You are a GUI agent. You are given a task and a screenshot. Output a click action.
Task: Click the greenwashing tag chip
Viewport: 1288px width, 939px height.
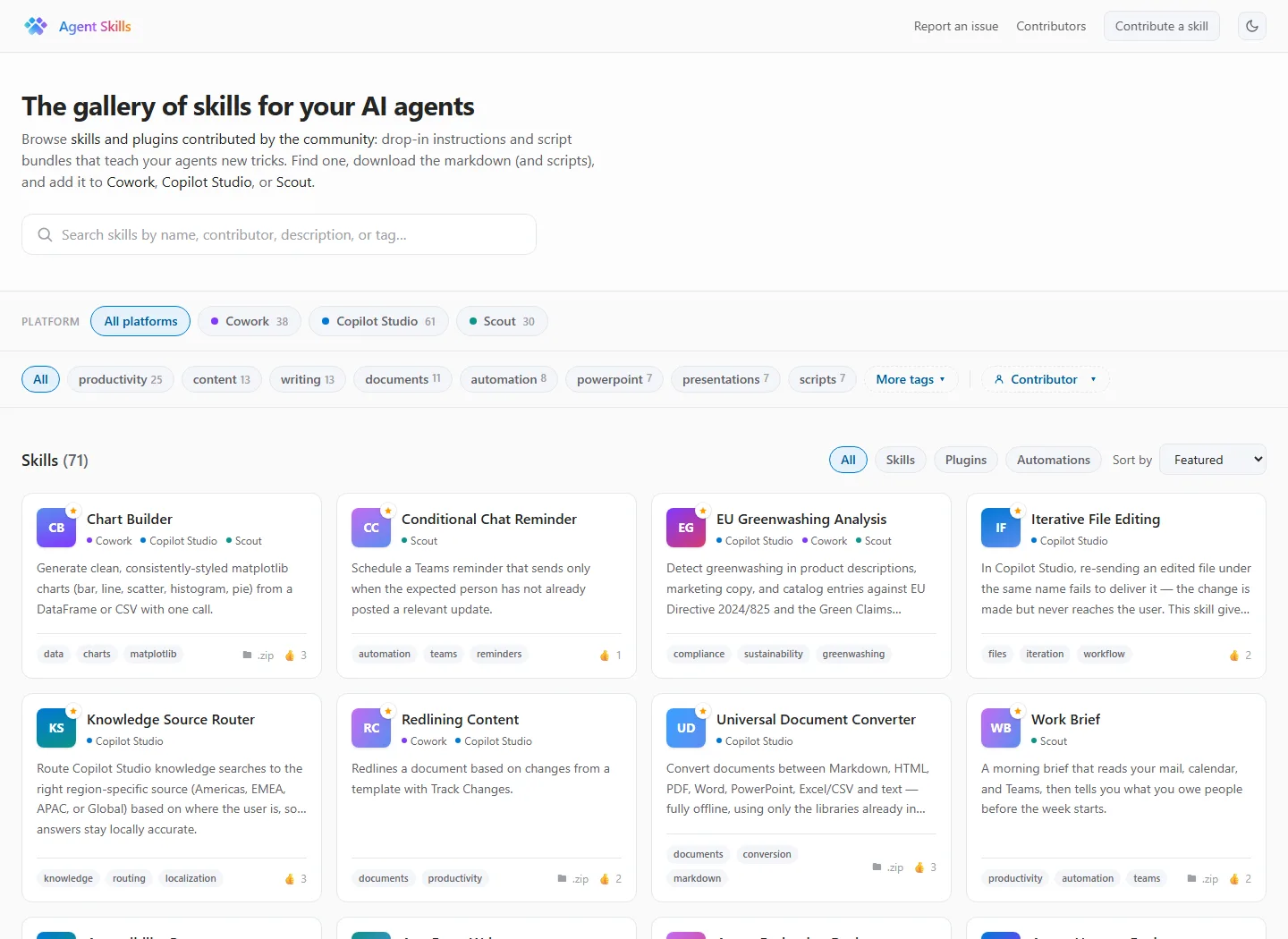point(853,654)
